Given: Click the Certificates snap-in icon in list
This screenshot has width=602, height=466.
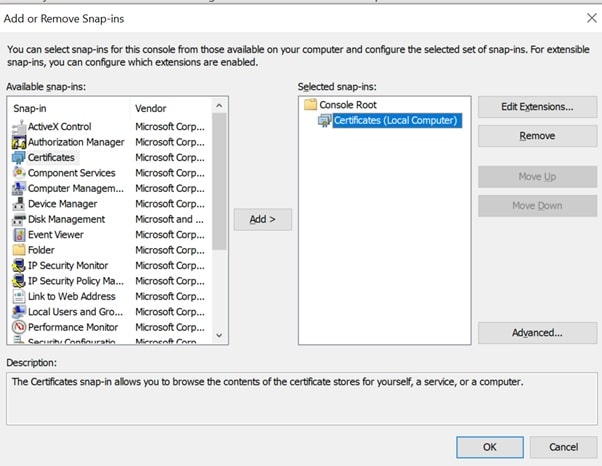Looking at the screenshot, I should coord(19,158).
